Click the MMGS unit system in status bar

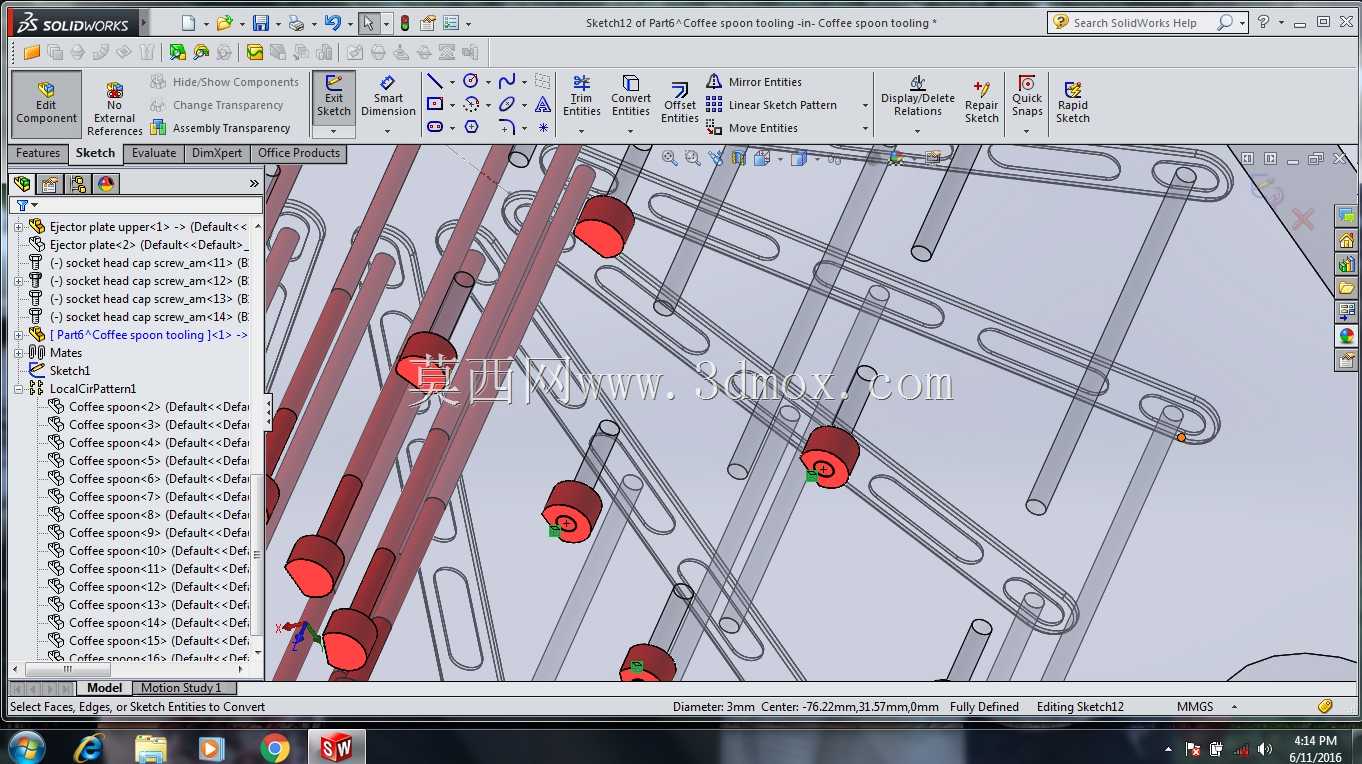click(x=1195, y=707)
